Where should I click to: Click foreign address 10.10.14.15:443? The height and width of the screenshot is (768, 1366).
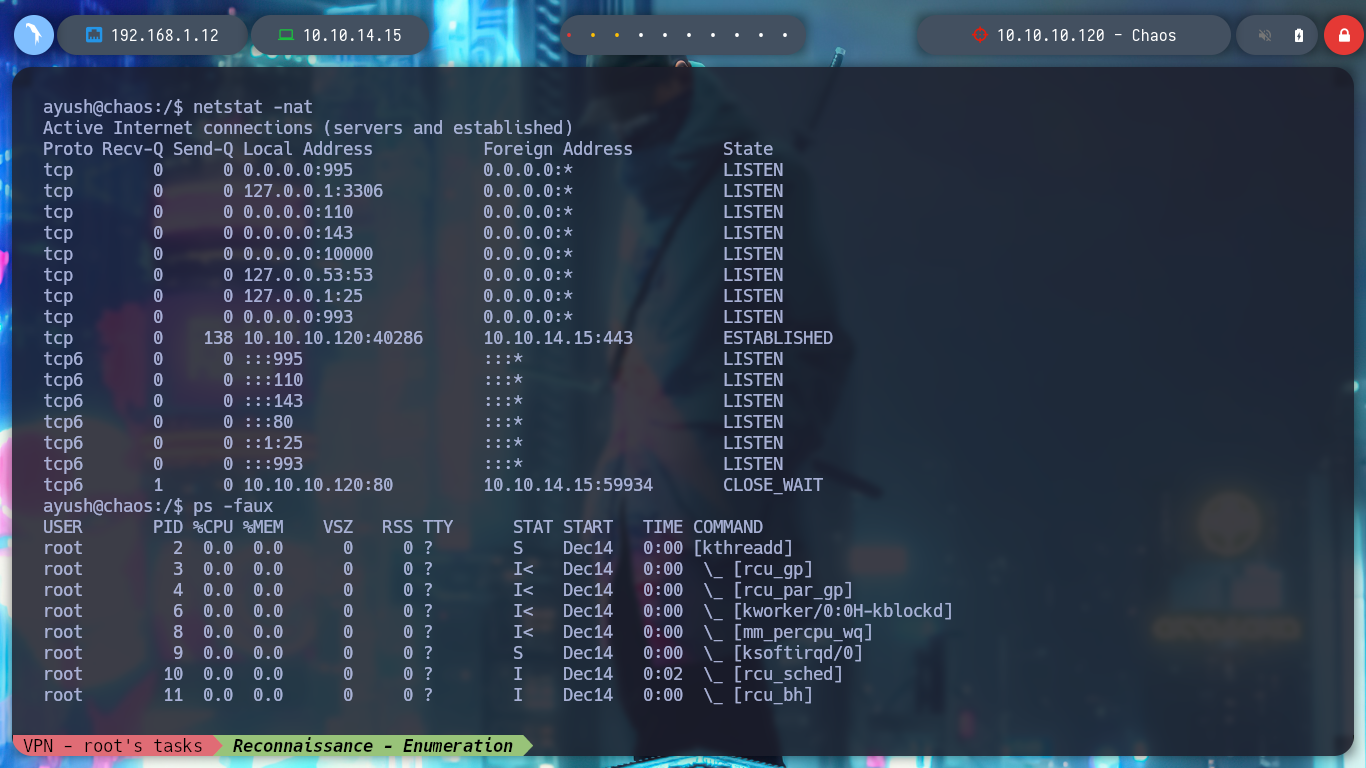pyautogui.click(x=558, y=338)
